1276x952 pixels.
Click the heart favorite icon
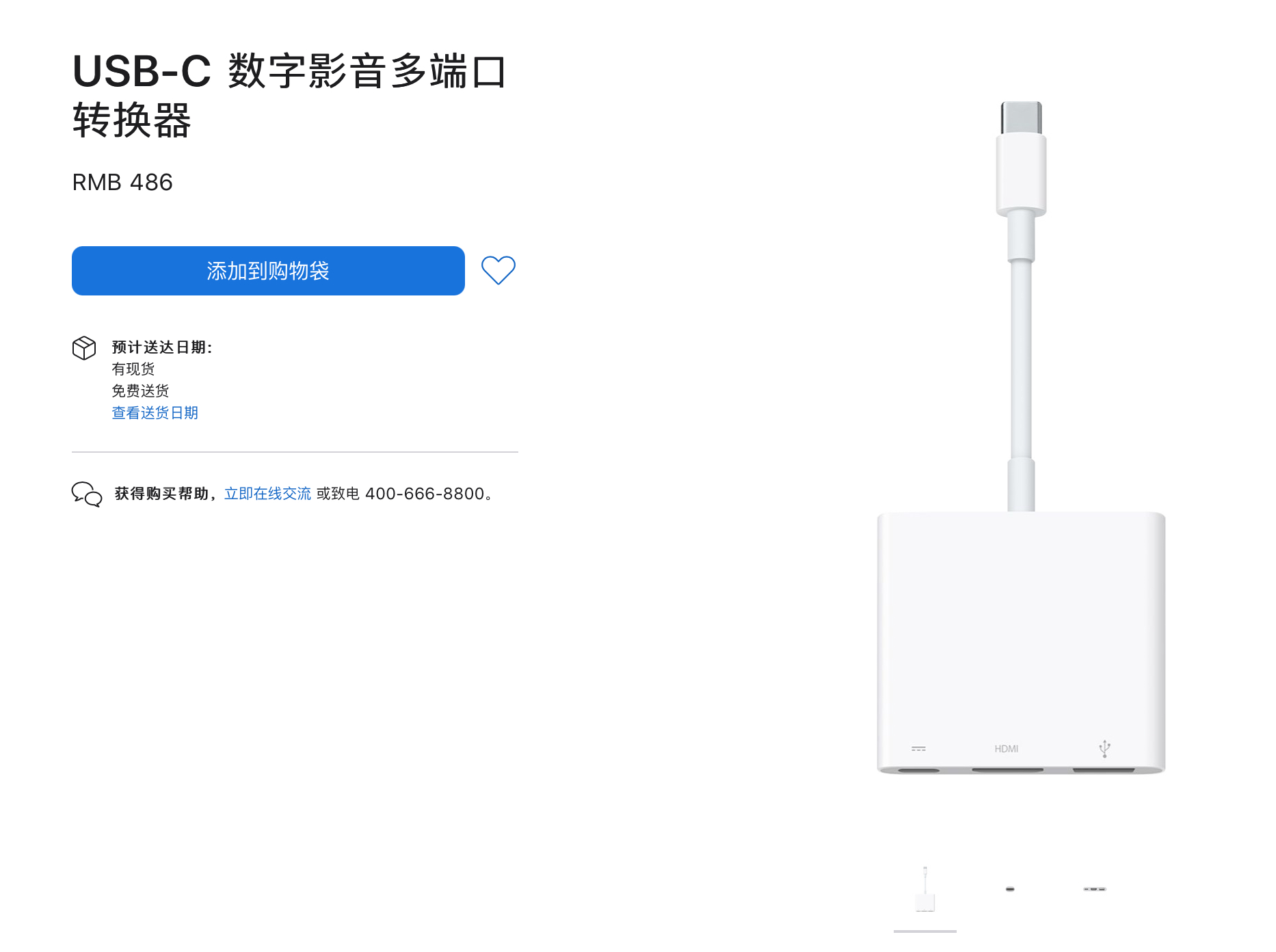(x=498, y=270)
